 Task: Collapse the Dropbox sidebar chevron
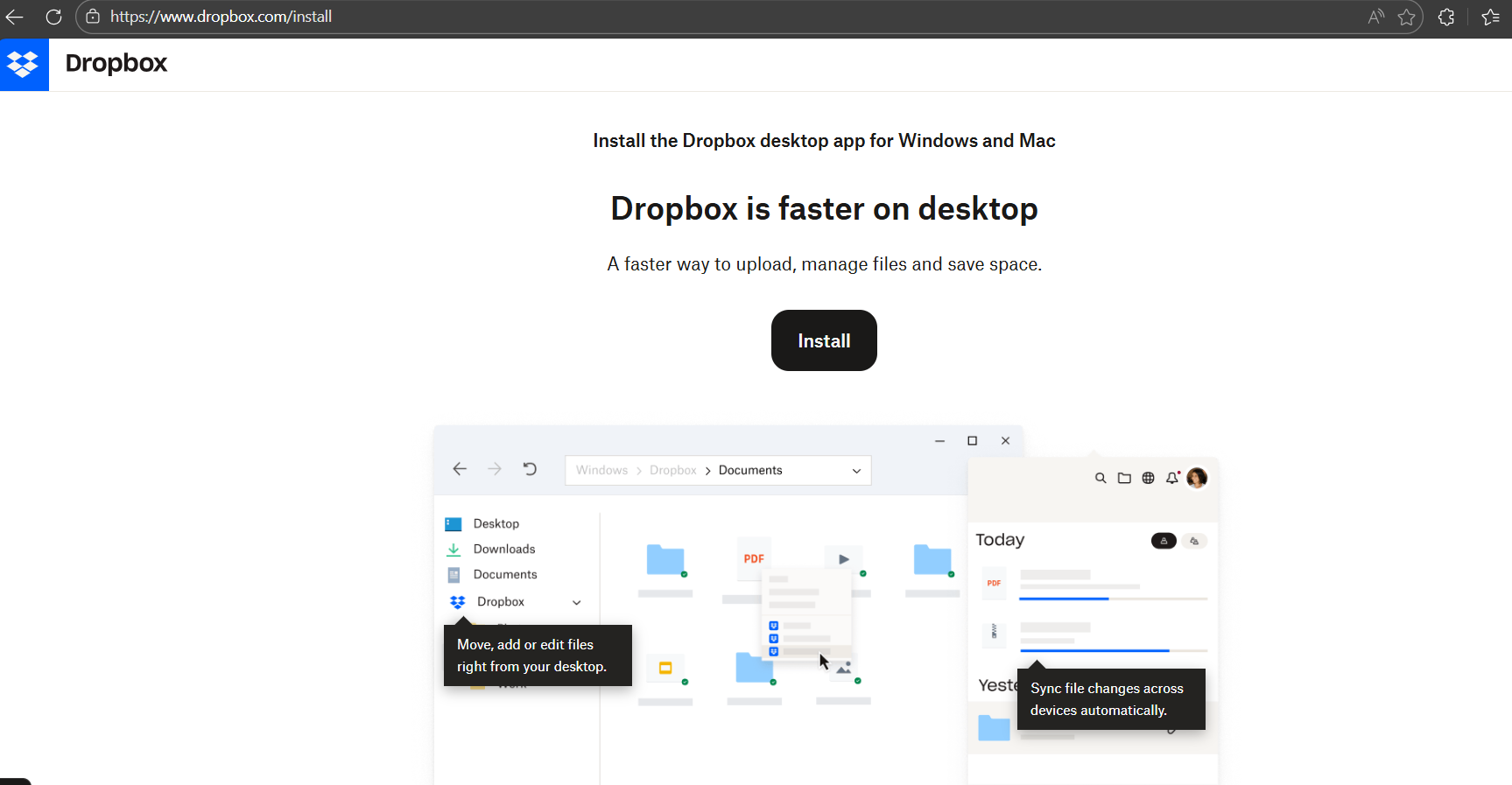[x=577, y=602]
